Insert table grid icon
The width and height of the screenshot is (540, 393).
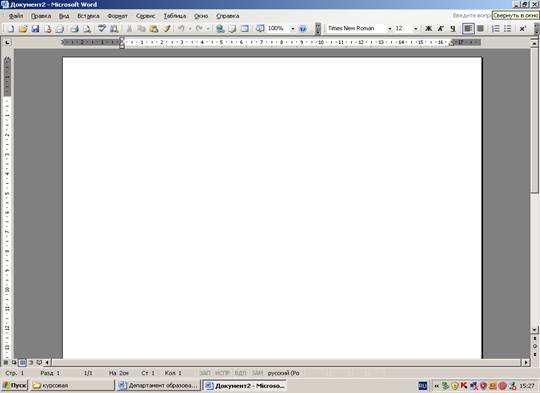point(245,29)
